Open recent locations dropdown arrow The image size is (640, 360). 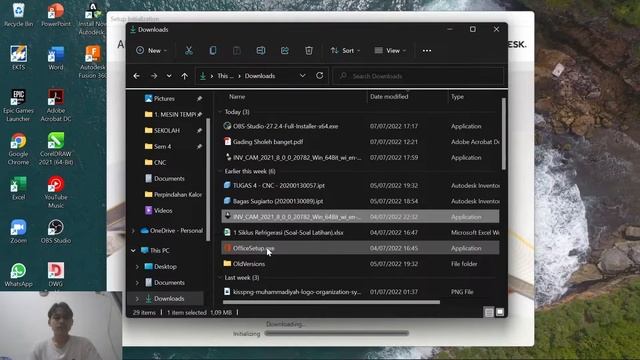click(x=169, y=76)
